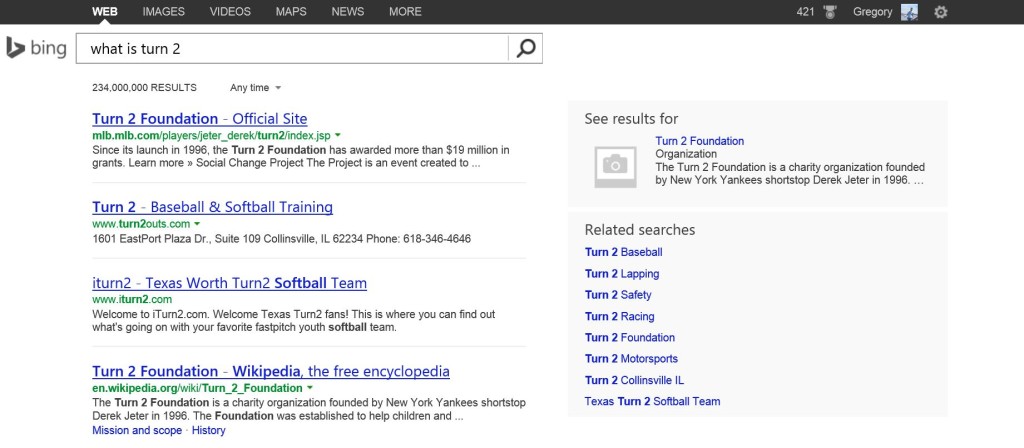Screen dimensions: 1024x448
Task: Click the Bing logo
Action: click(x=37, y=48)
